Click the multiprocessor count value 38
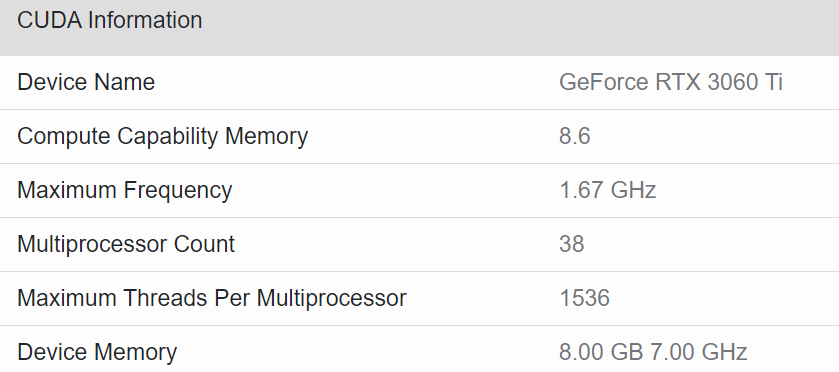Image resolution: width=839 pixels, height=372 pixels. pyautogui.click(x=571, y=245)
